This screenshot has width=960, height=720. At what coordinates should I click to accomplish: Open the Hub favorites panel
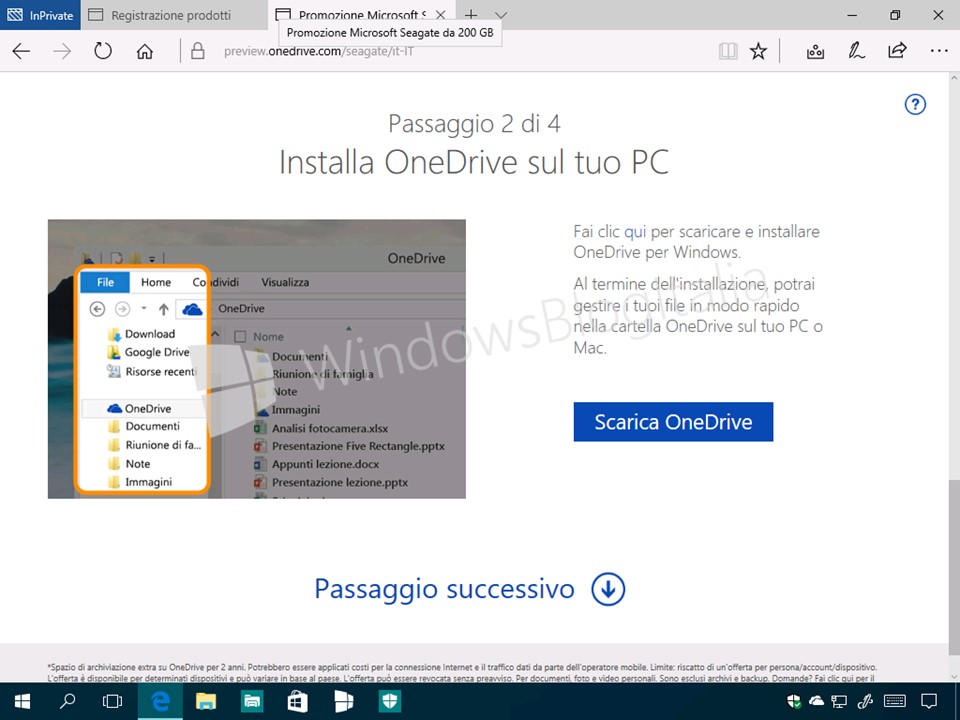(x=815, y=51)
